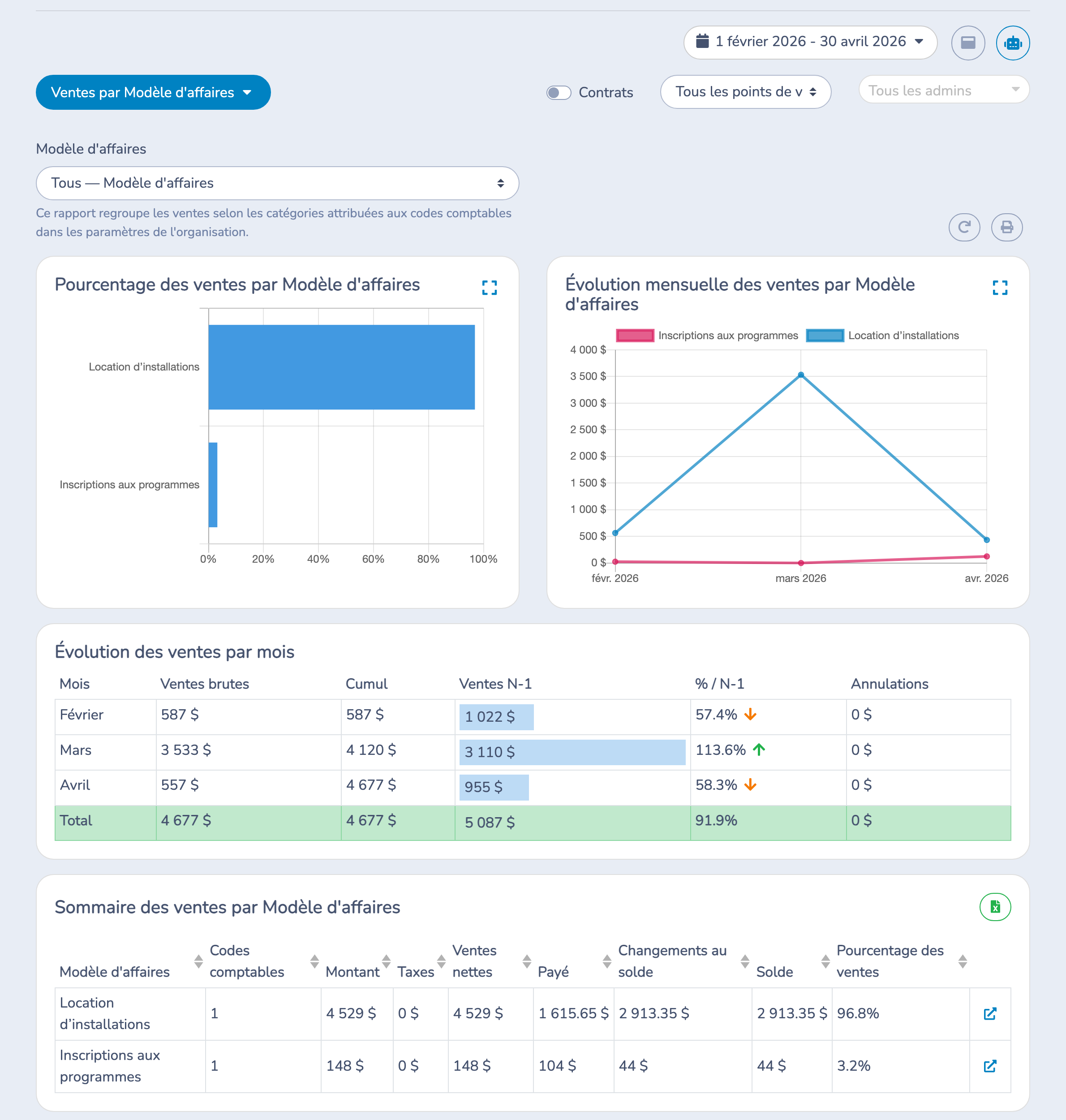This screenshot has height=1120, width=1066.
Task: Sort by Payé column
Action: pos(607,961)
